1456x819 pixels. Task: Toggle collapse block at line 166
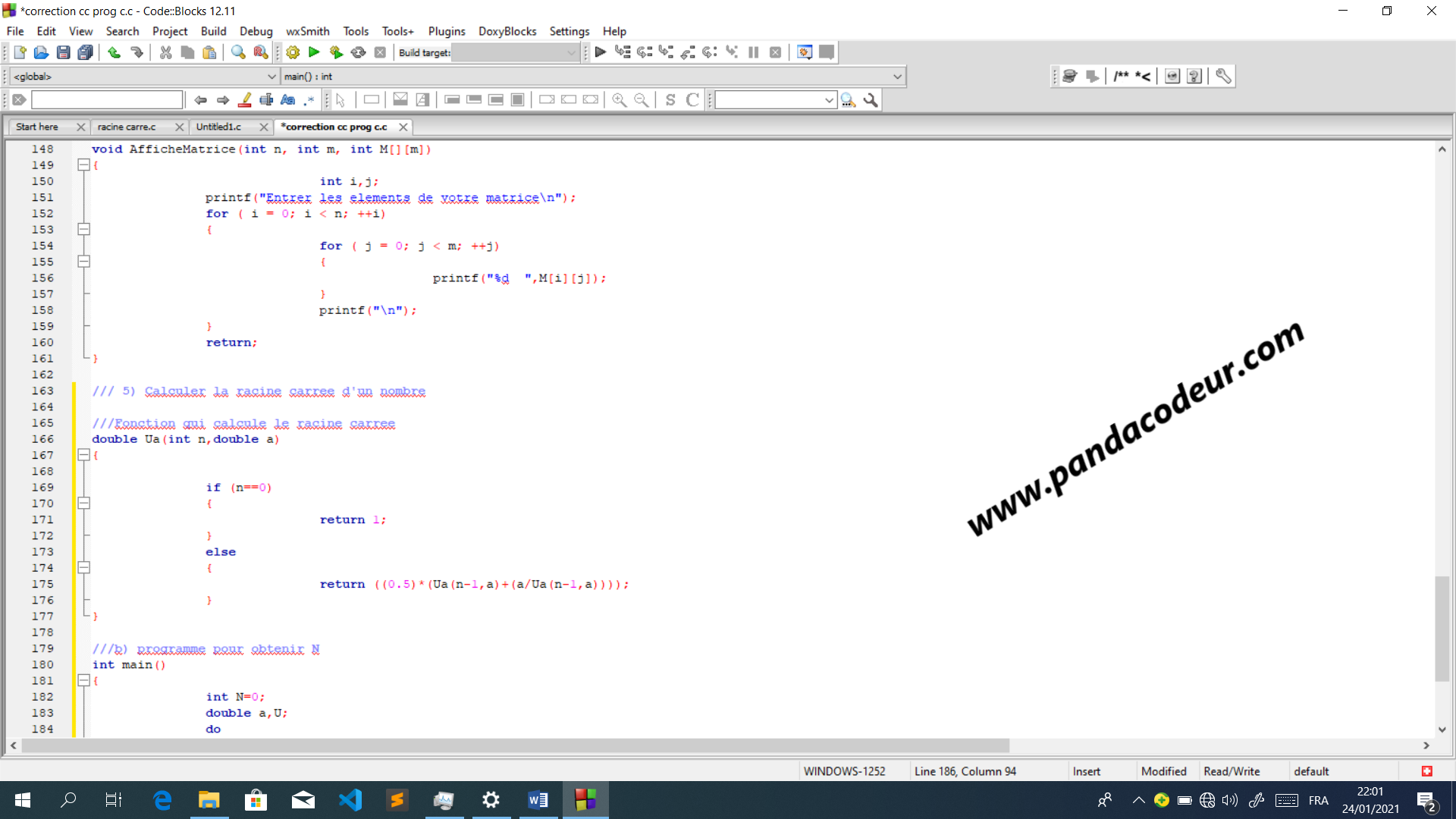(x=84, y=454)
